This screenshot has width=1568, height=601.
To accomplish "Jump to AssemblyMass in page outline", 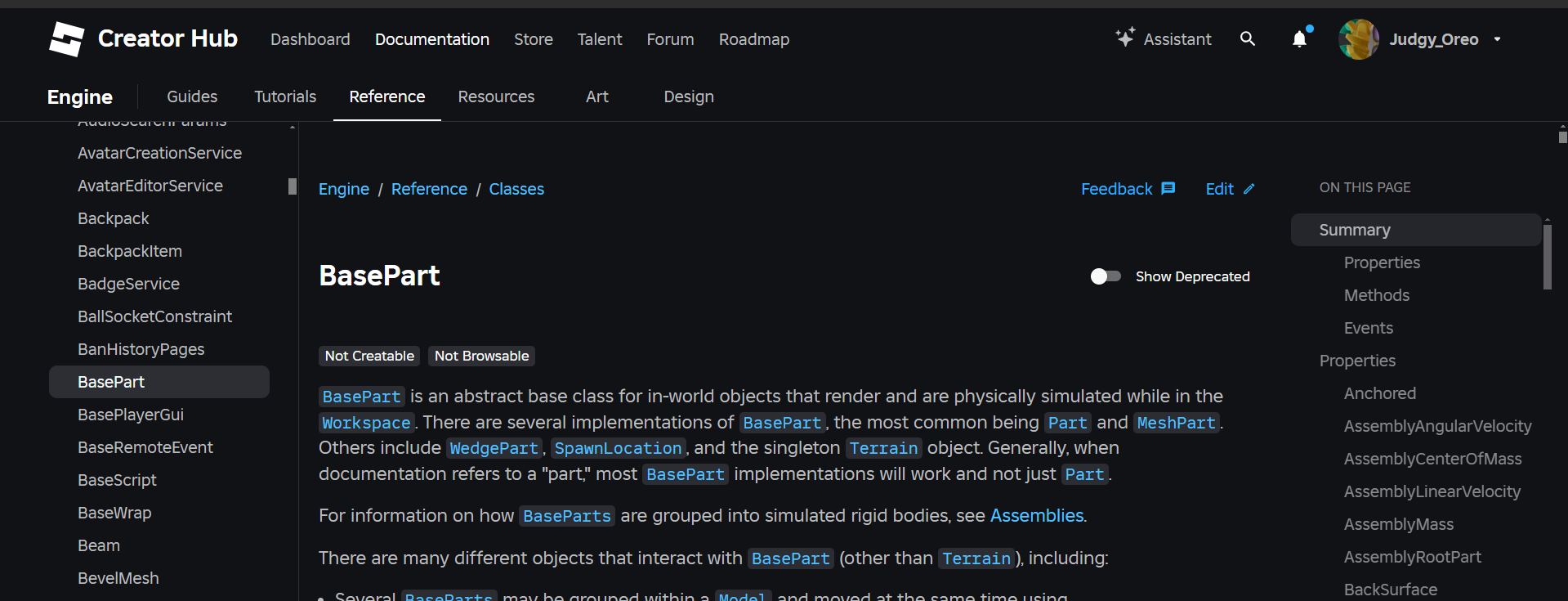I will pyautogui.click(x=1398, y=524).
